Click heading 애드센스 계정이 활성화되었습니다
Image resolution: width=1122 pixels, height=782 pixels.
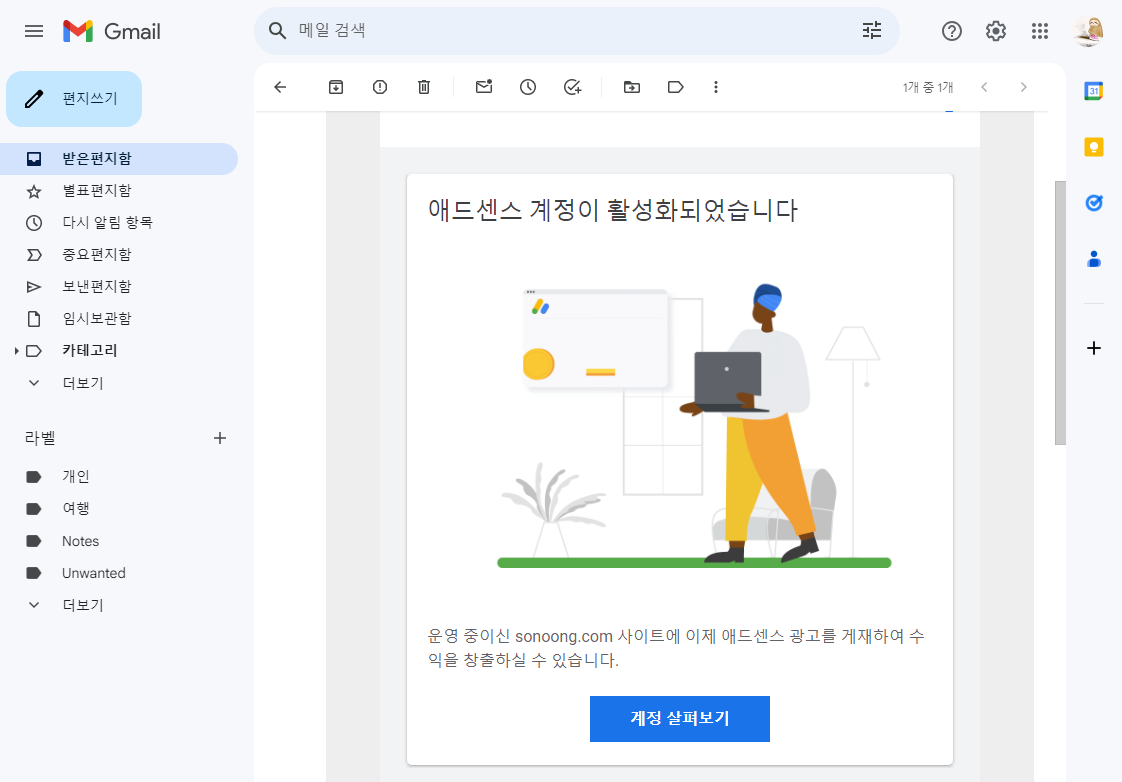[x=613, y=210]
